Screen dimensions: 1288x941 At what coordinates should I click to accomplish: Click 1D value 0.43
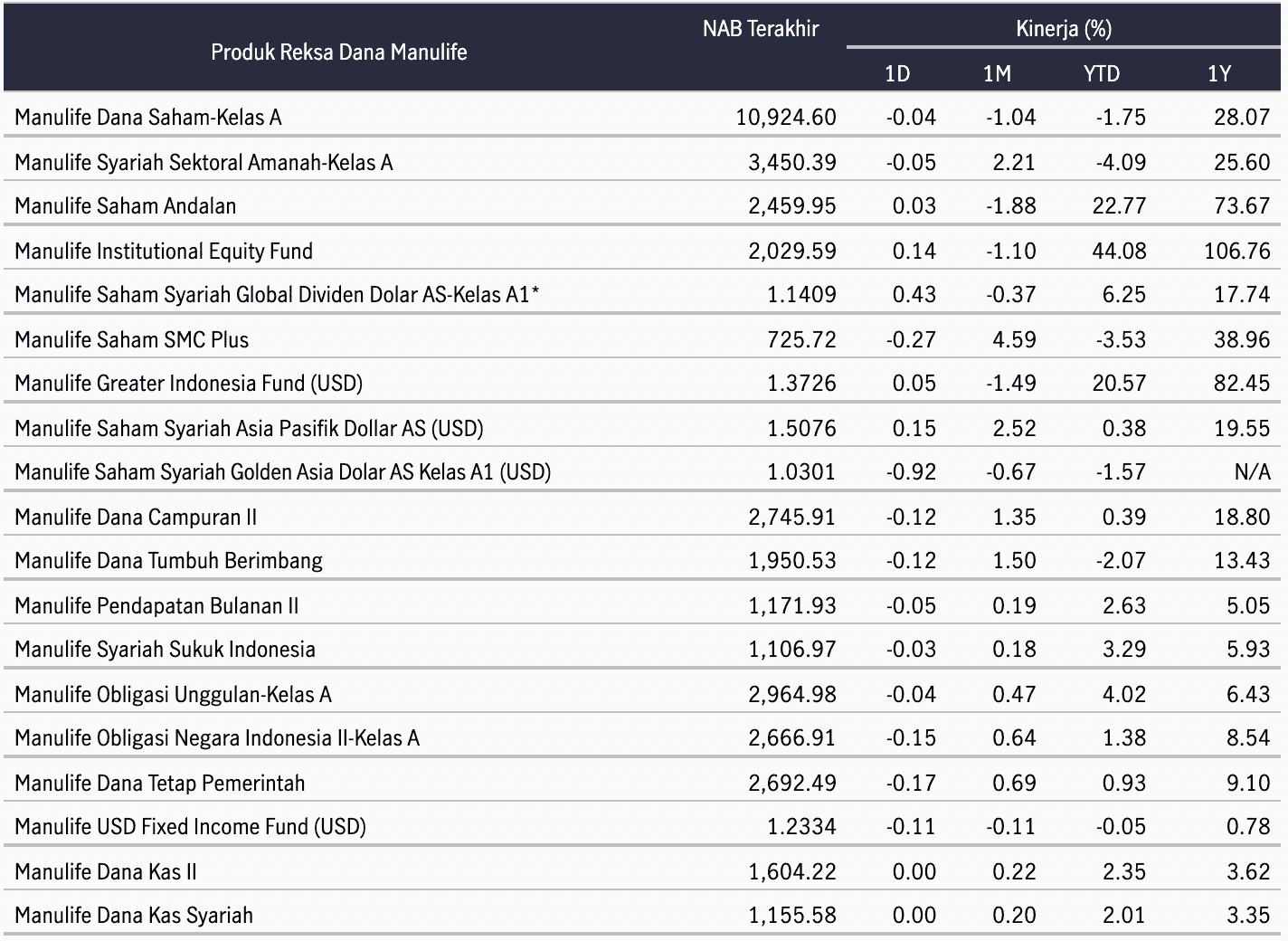pos(914,294)
